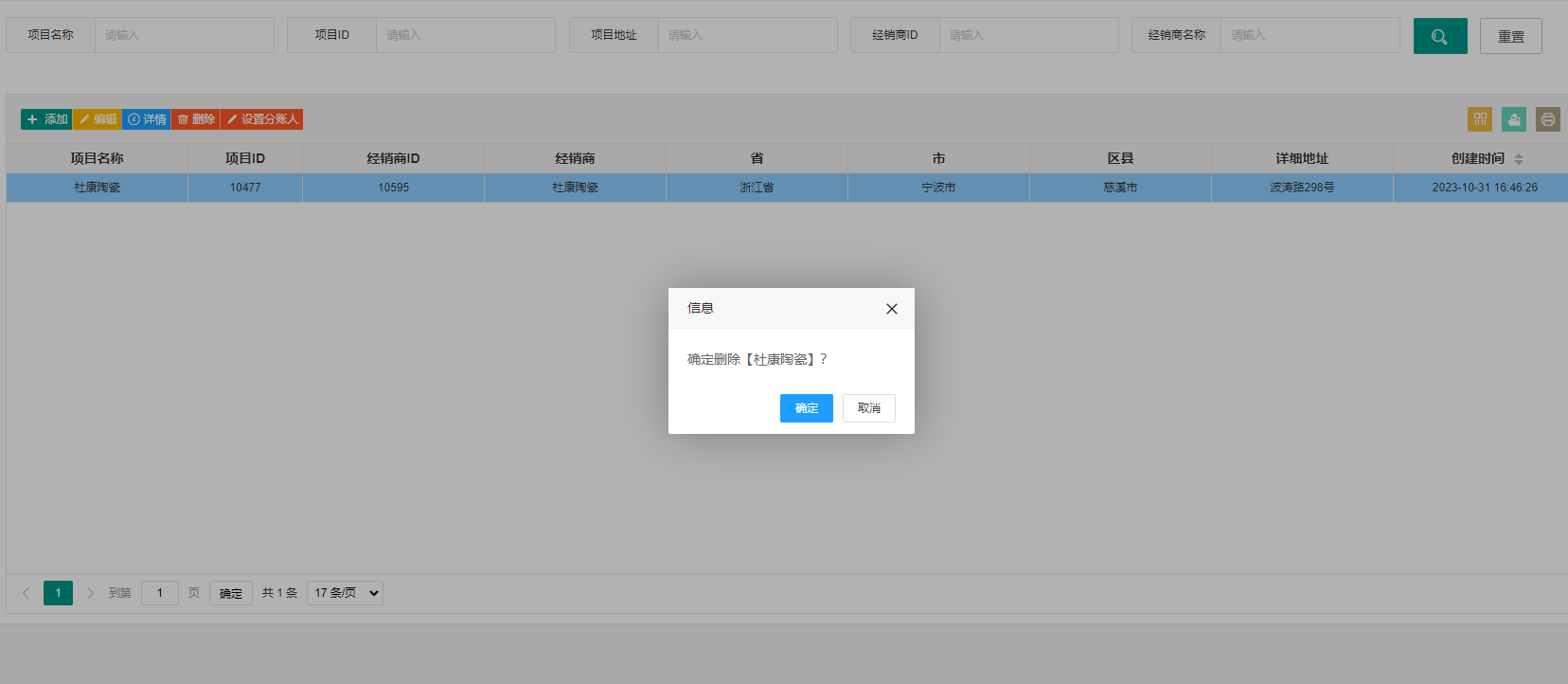Click the red 删除 delete button

pos(196,119)
